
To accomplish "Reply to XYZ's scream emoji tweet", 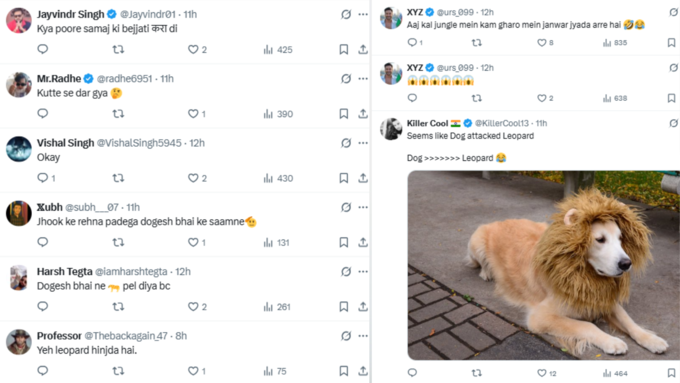I will 412,98.
